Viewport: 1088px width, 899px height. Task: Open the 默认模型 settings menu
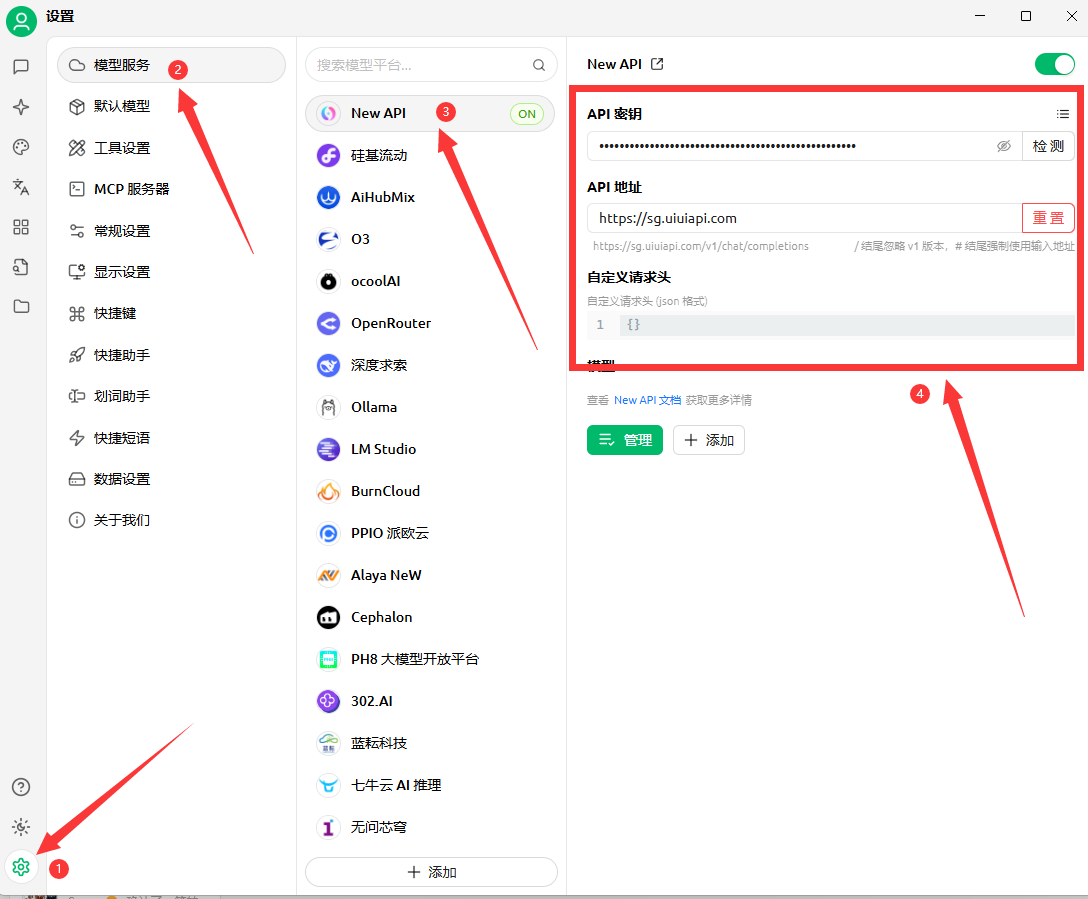pyautogui.click(x=171, y=107)
